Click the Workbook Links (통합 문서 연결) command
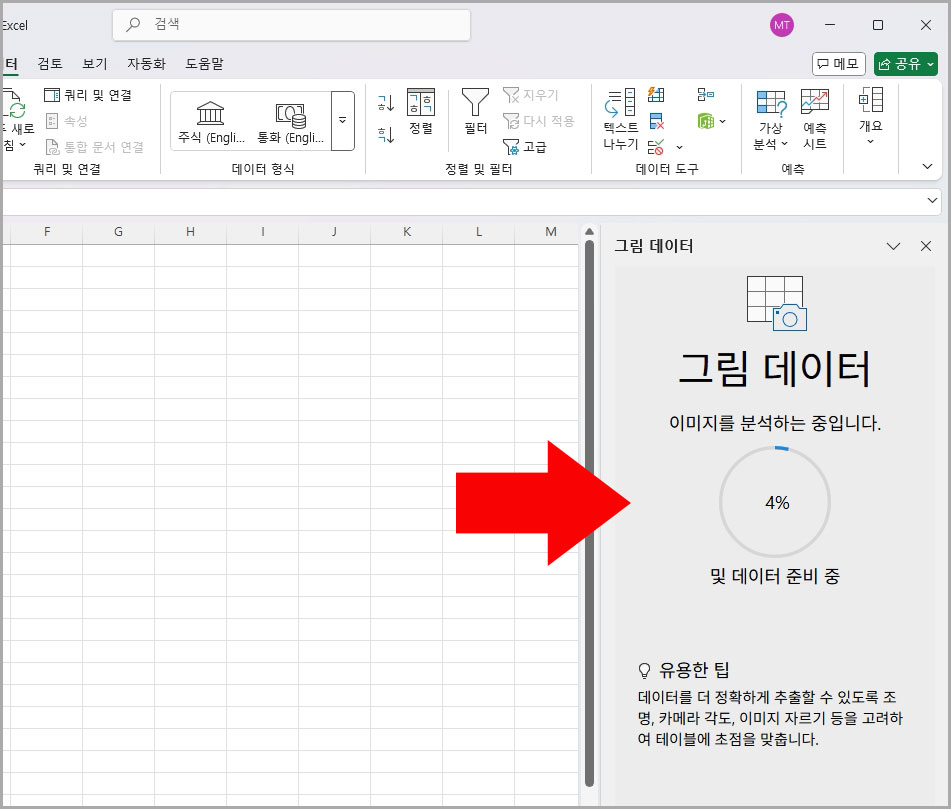 click(x=95, y=147)
